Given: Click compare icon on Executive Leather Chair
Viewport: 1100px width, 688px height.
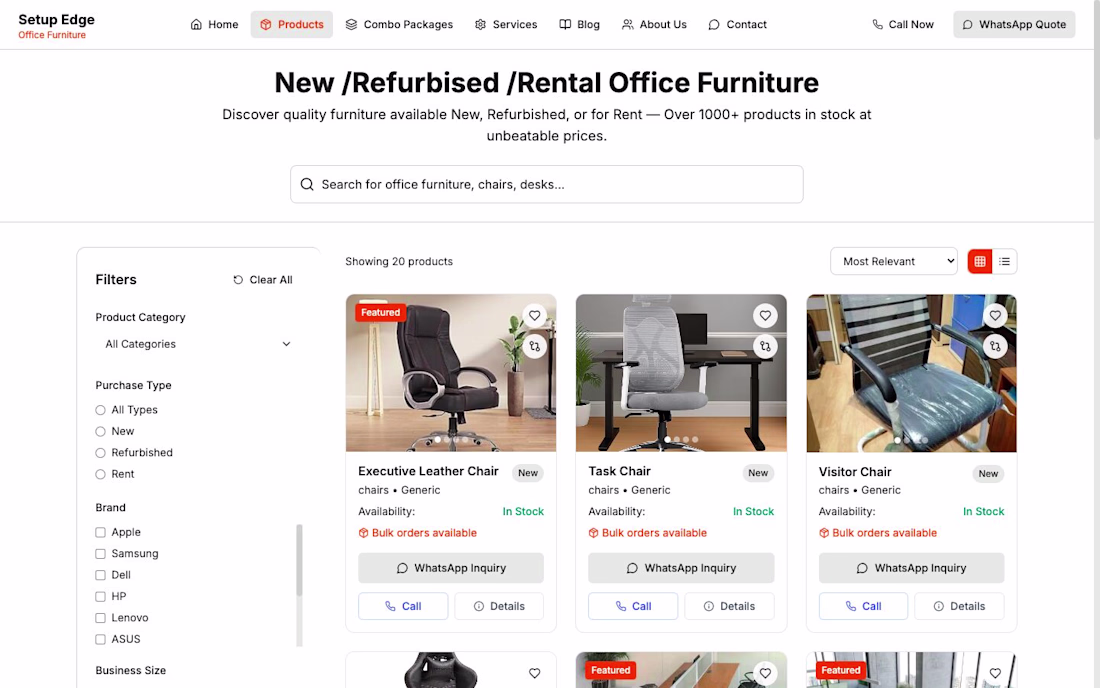Looking at the screenshot, I should click(535, 346).
